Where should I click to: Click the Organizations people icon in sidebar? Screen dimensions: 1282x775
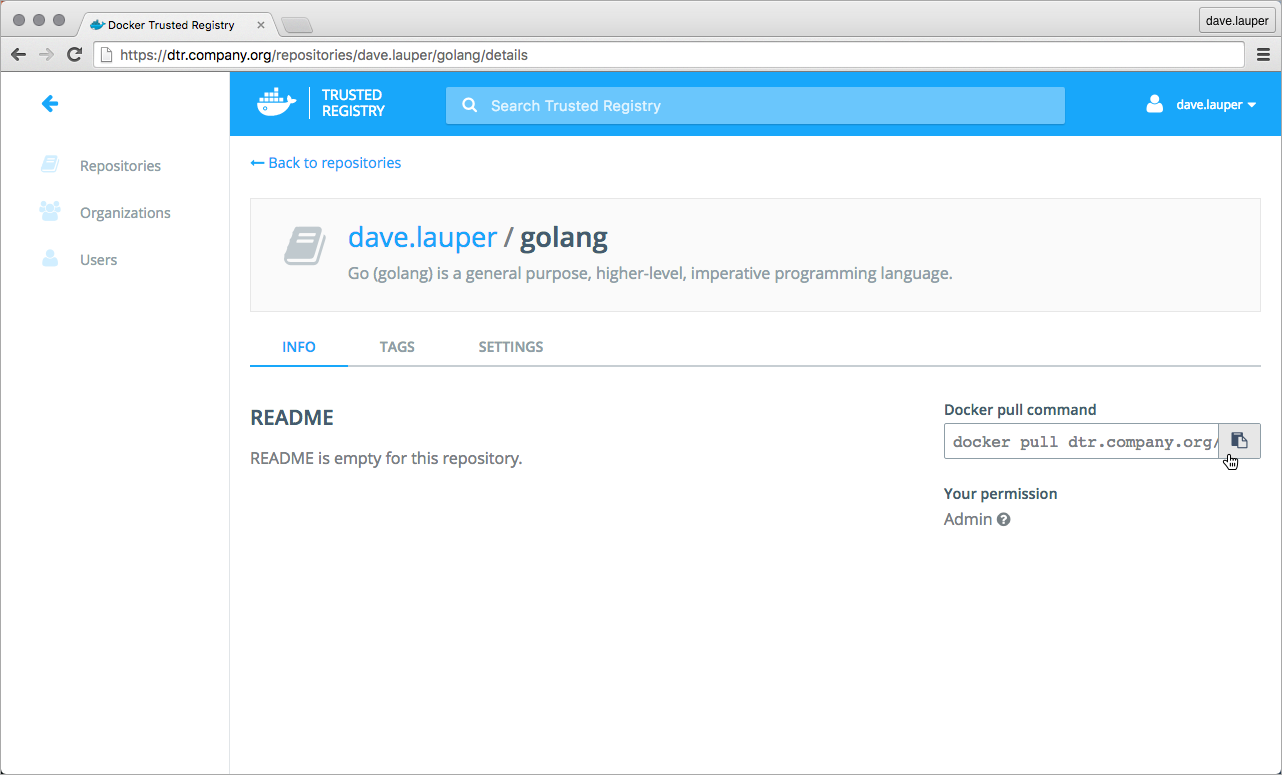pyautogui.click(x=50, y=212)
